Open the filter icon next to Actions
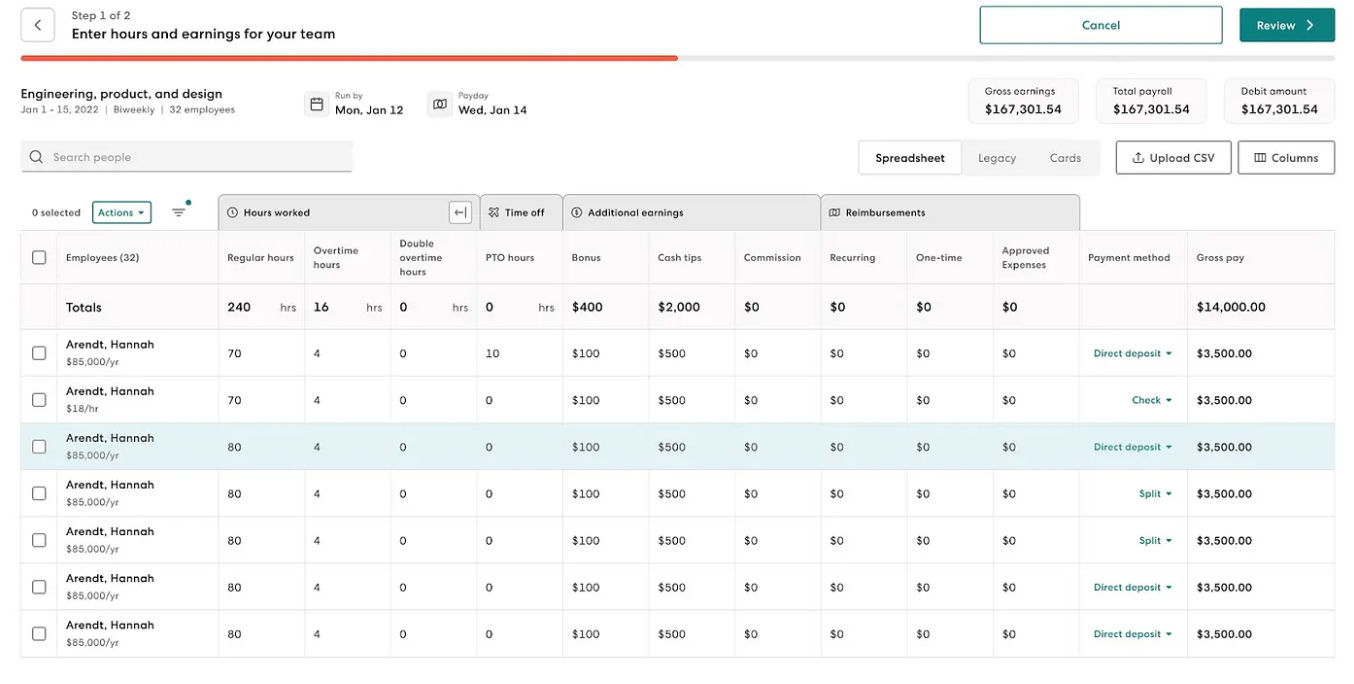The image size is (1354, 684). click(x=179, y=212)
